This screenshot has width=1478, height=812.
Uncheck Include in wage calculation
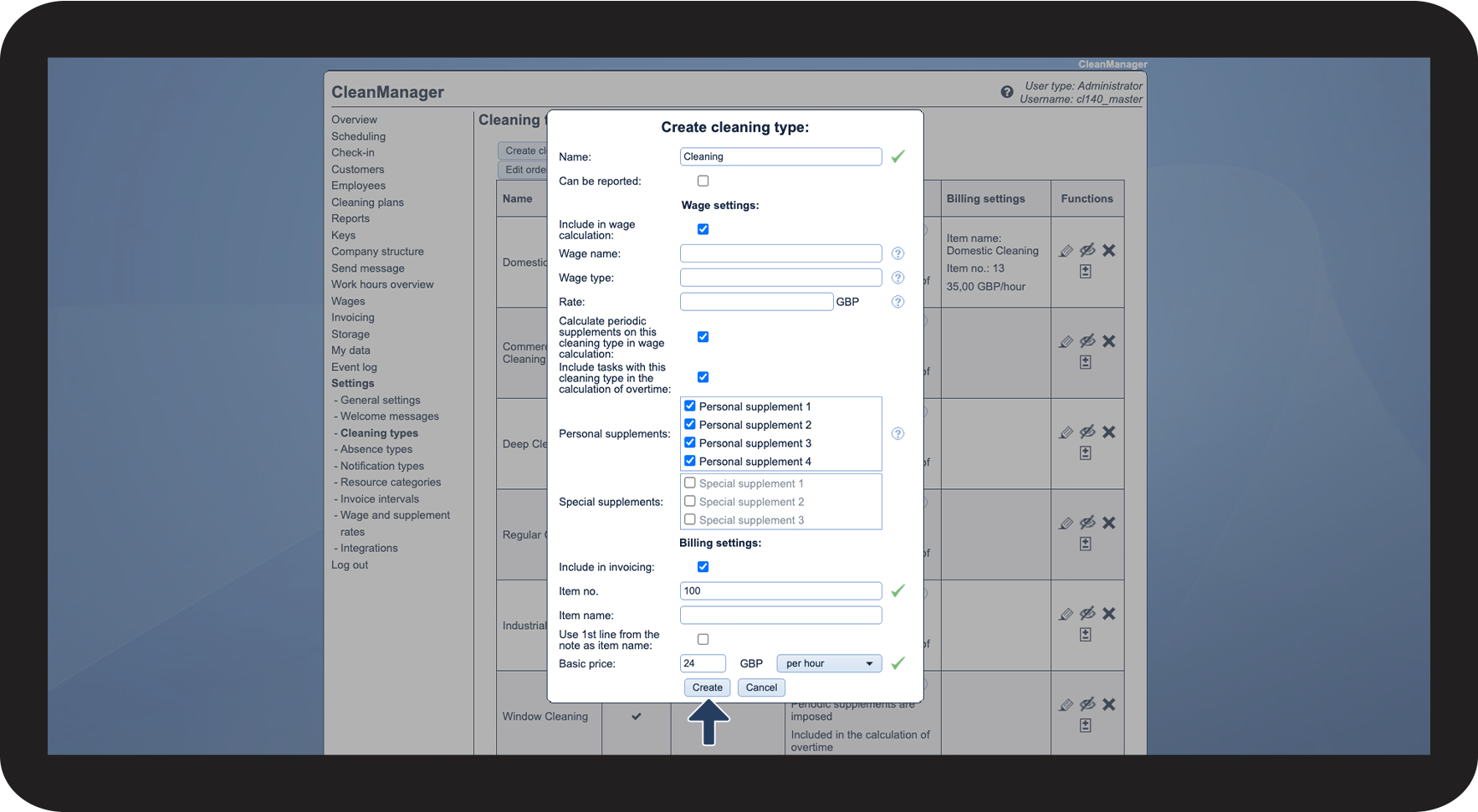click(x=703, y=229)
